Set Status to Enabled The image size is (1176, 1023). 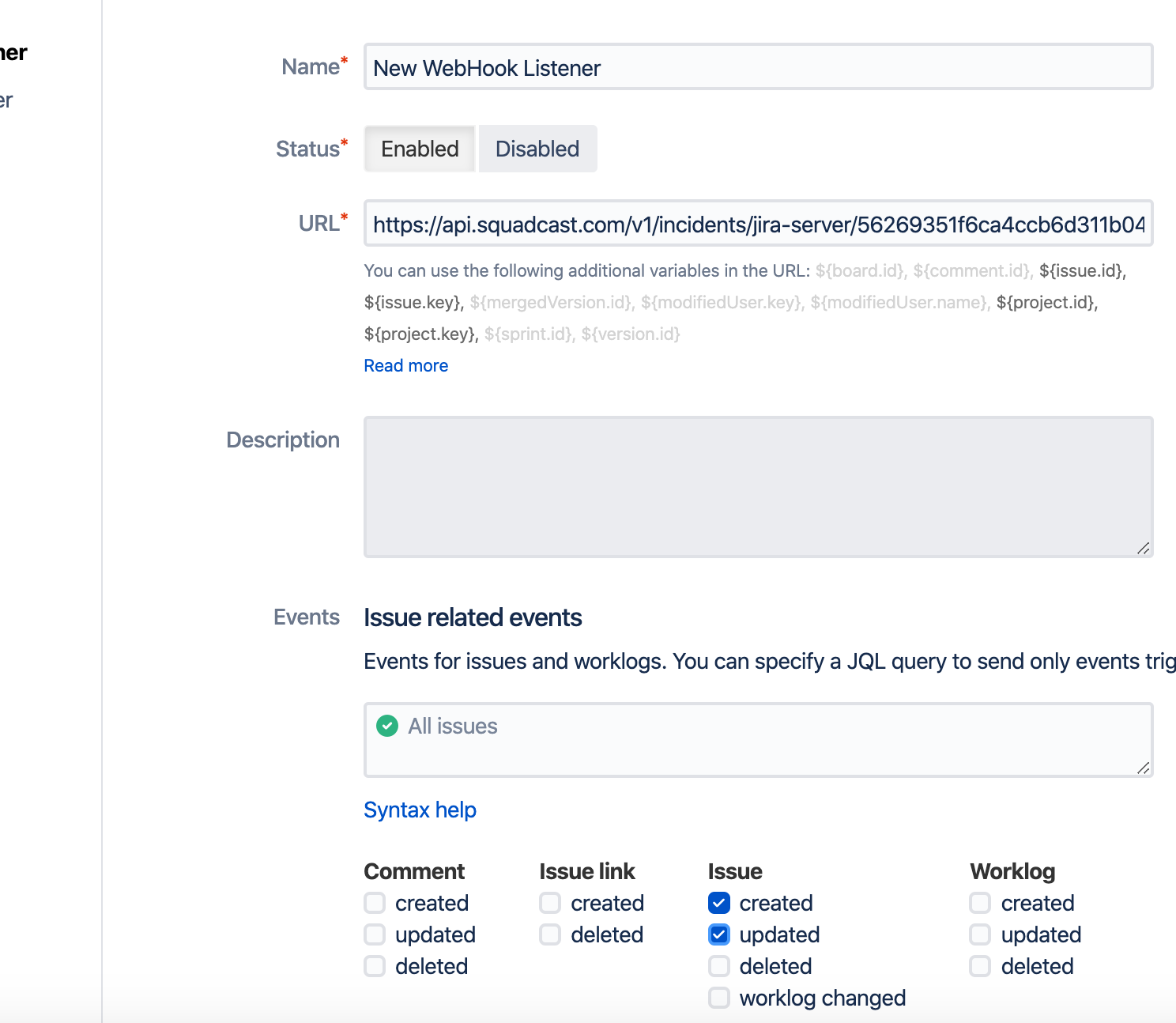pos(420,149)
